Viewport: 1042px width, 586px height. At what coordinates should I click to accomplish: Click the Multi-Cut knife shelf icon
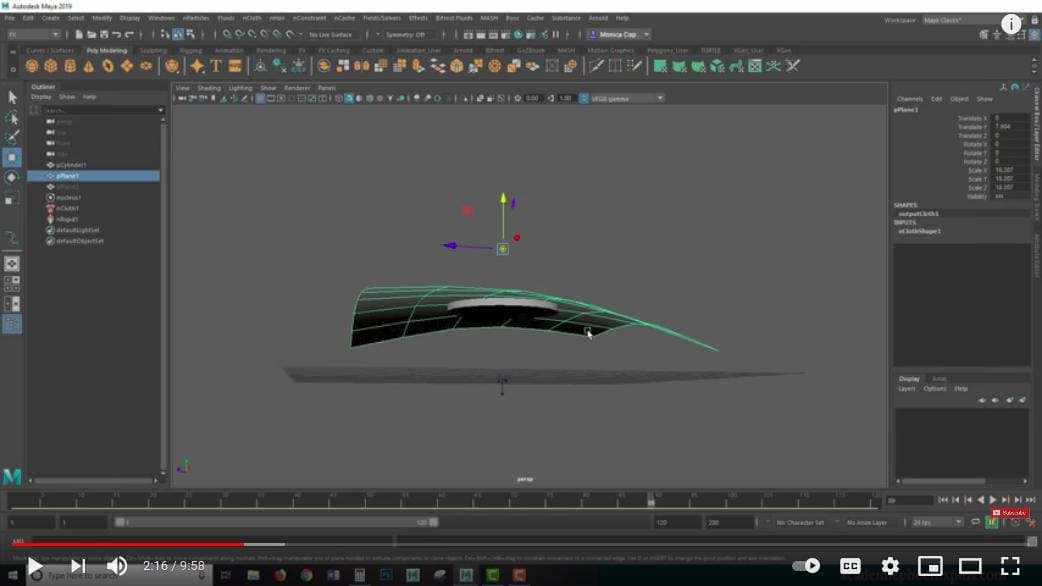(x=596, y=66)
